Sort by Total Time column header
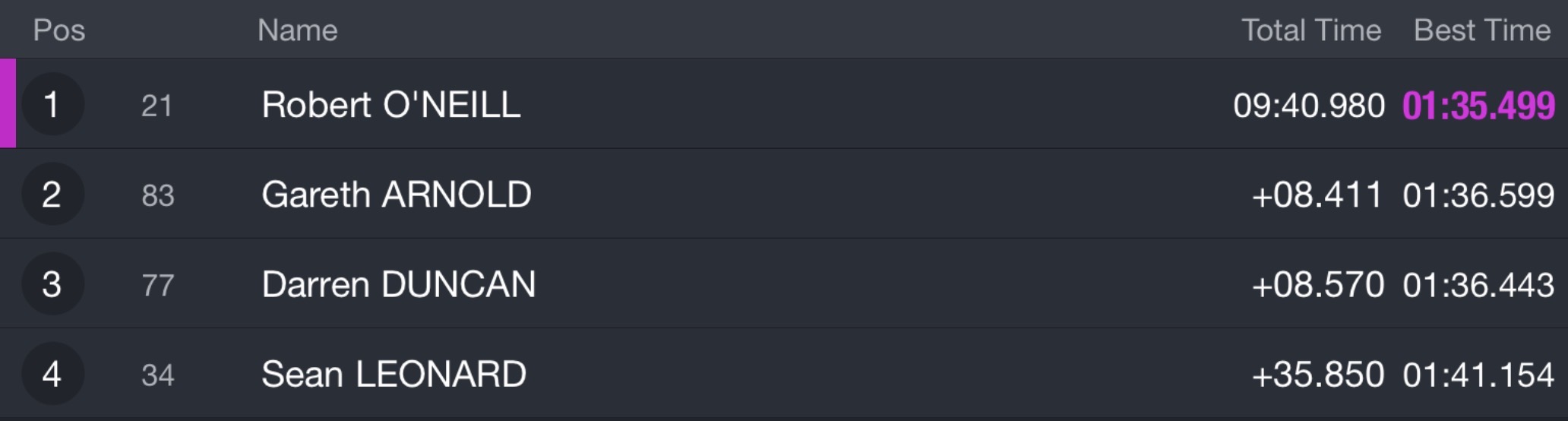Image resolution: width=1568 pixels, height=421 pixels. tap(1311, 30)
